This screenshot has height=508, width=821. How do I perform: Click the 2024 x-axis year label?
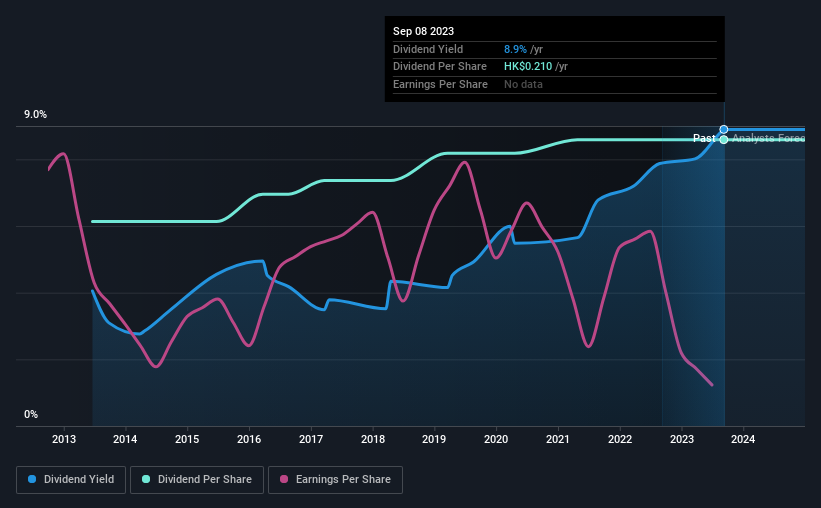743,439
